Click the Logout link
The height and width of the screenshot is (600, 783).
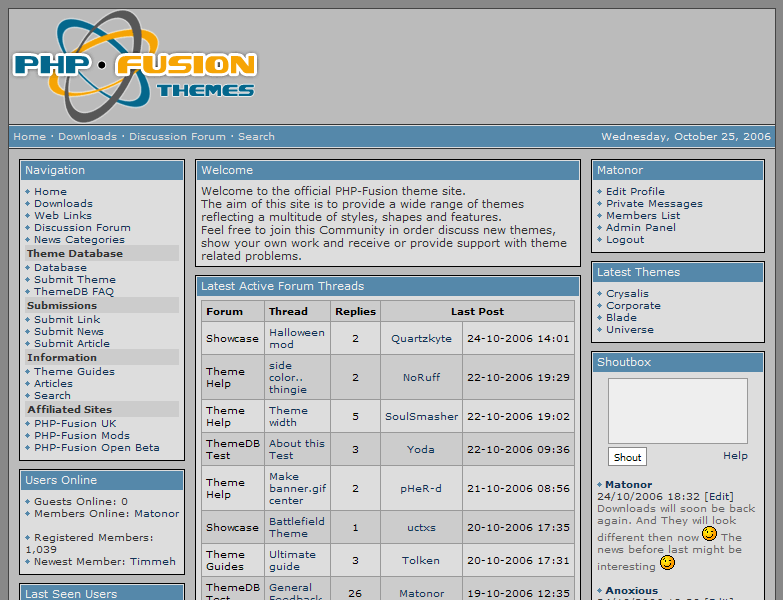(x=625, y=240)
